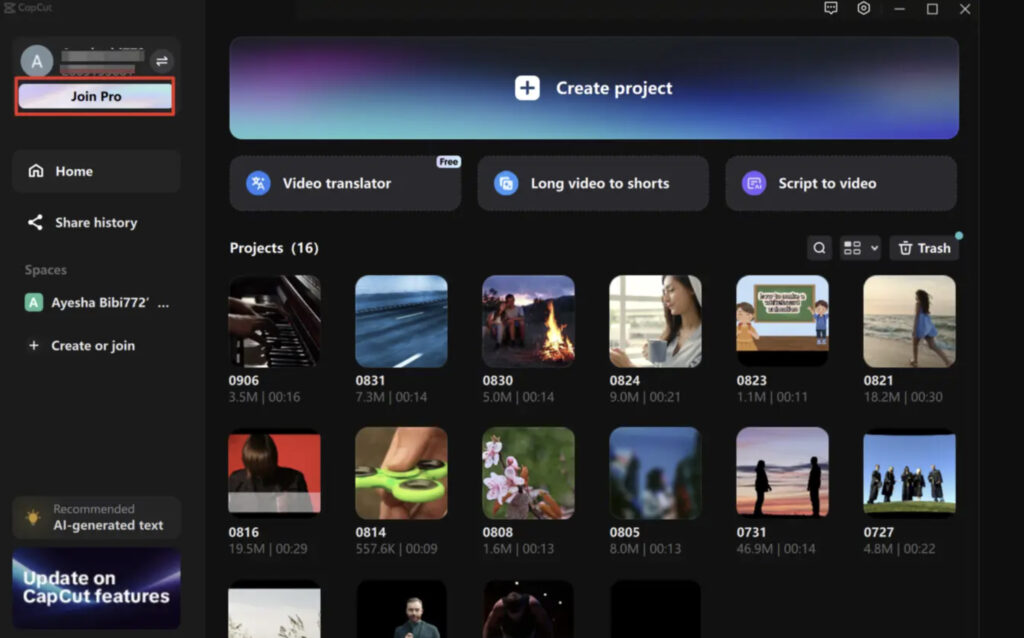Screen dimensions: 1024x638
Task: Toggle the grid layout view for projects
Action: [x=855, y=247]
